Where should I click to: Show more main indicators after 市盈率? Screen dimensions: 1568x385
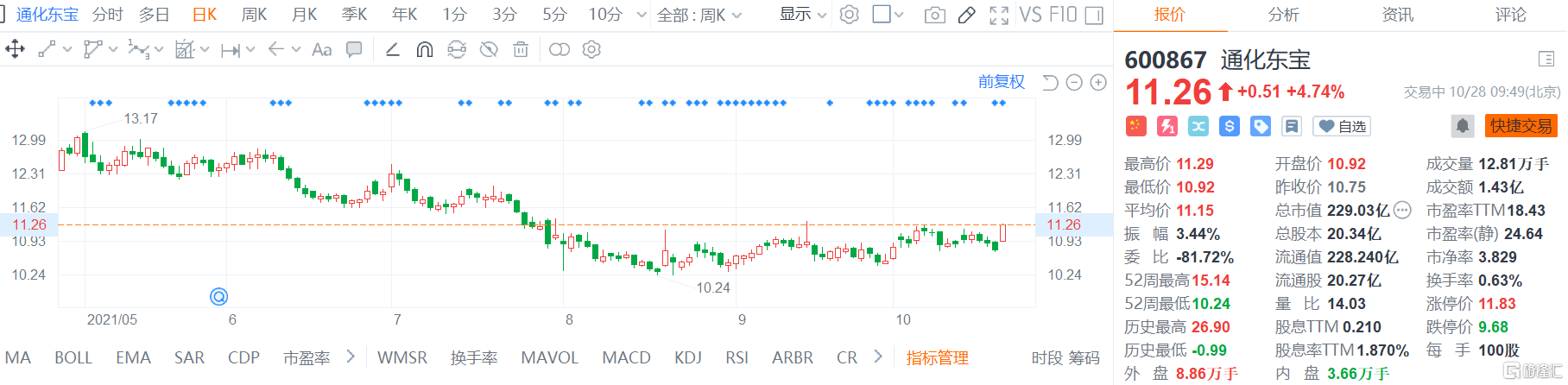coord(351,357)
